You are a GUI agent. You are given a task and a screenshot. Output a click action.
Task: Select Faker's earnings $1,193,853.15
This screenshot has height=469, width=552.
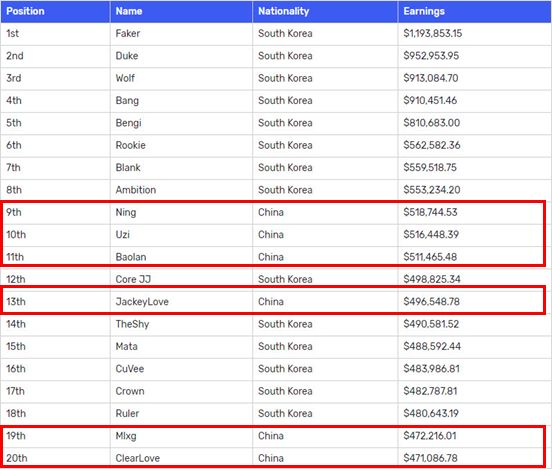[x=433, y=33]
